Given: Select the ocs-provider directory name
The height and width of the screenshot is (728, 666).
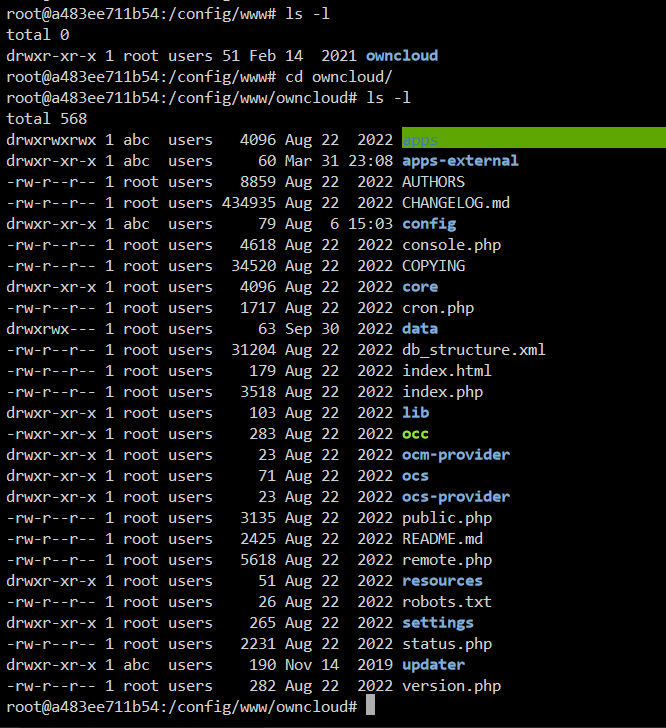Looking at the screenshot, I should (x=456, y=497).
